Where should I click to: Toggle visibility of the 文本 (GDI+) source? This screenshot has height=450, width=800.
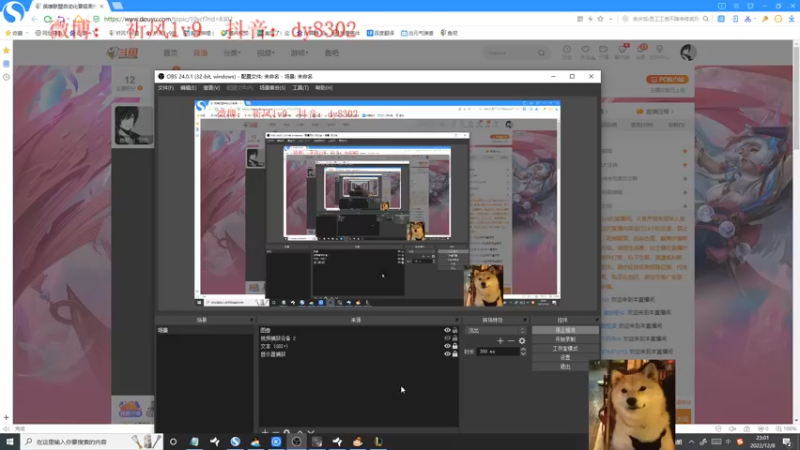point(447,346)
